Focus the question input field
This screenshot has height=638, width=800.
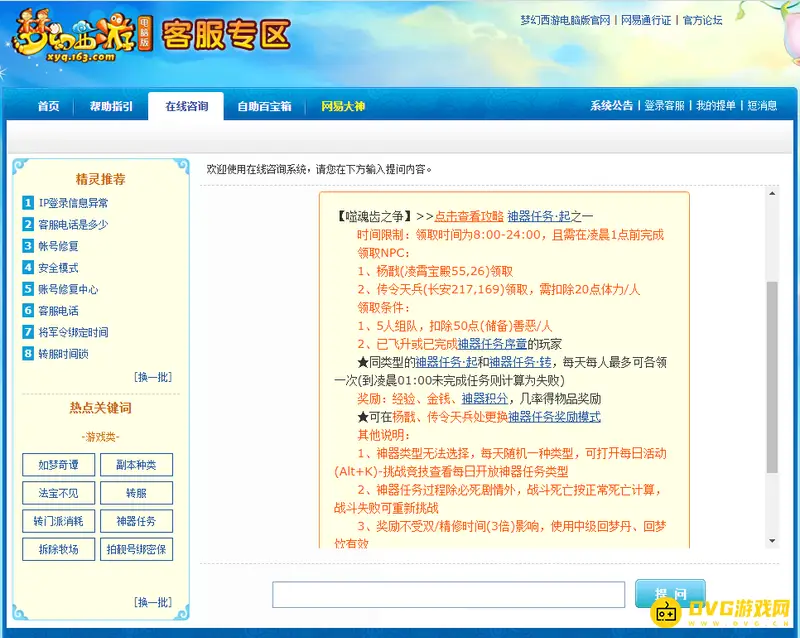[x=448, y=595]
